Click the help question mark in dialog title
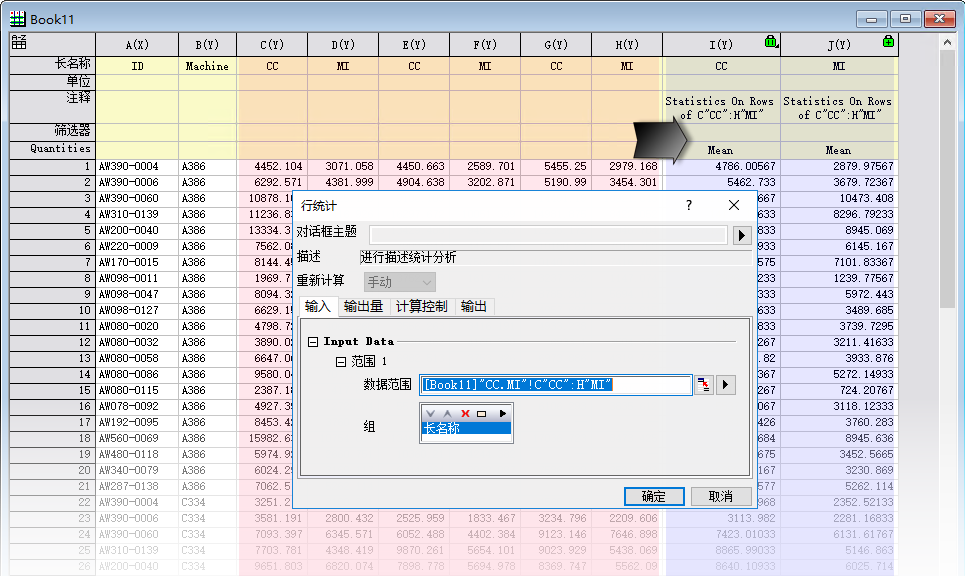Image resolution: width=965 pixels, height=576 pixels. [688, 205]
